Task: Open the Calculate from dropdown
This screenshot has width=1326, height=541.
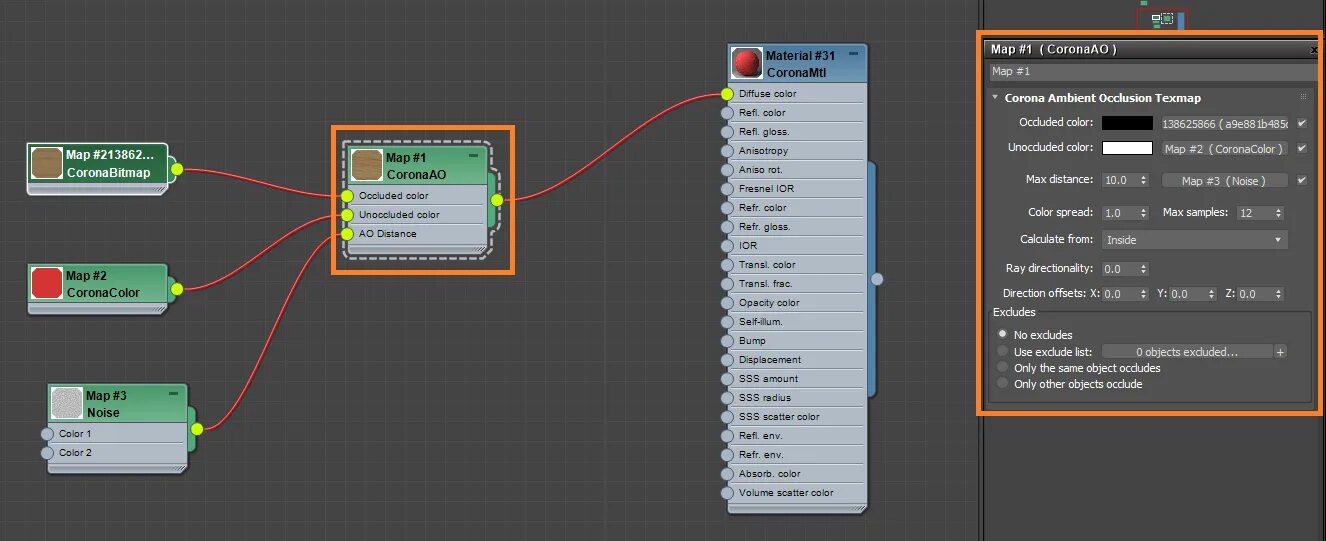Action: coord(1194,240)
